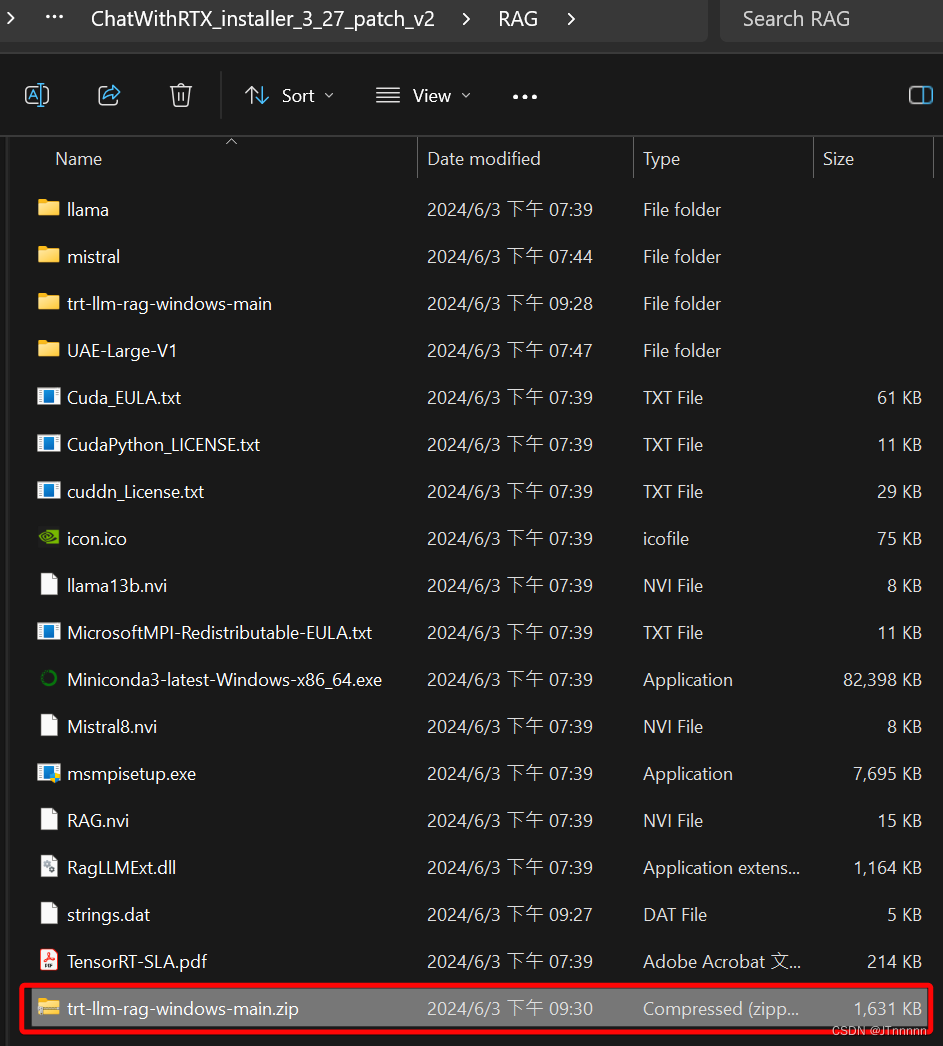Select file name strings.dat
943x1046 pixels.
108,915
